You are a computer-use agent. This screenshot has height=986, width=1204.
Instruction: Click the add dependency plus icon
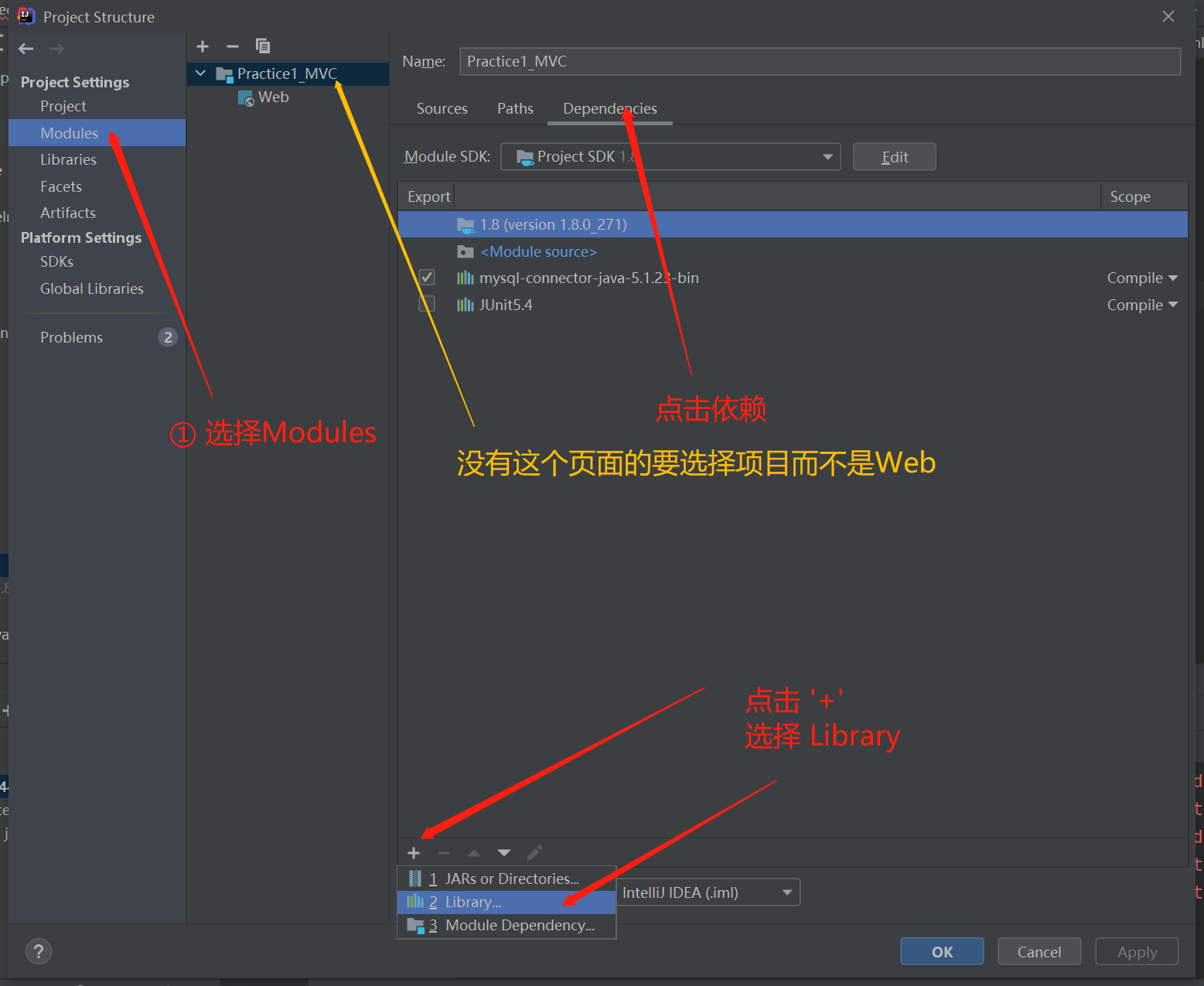pos(414,853)
